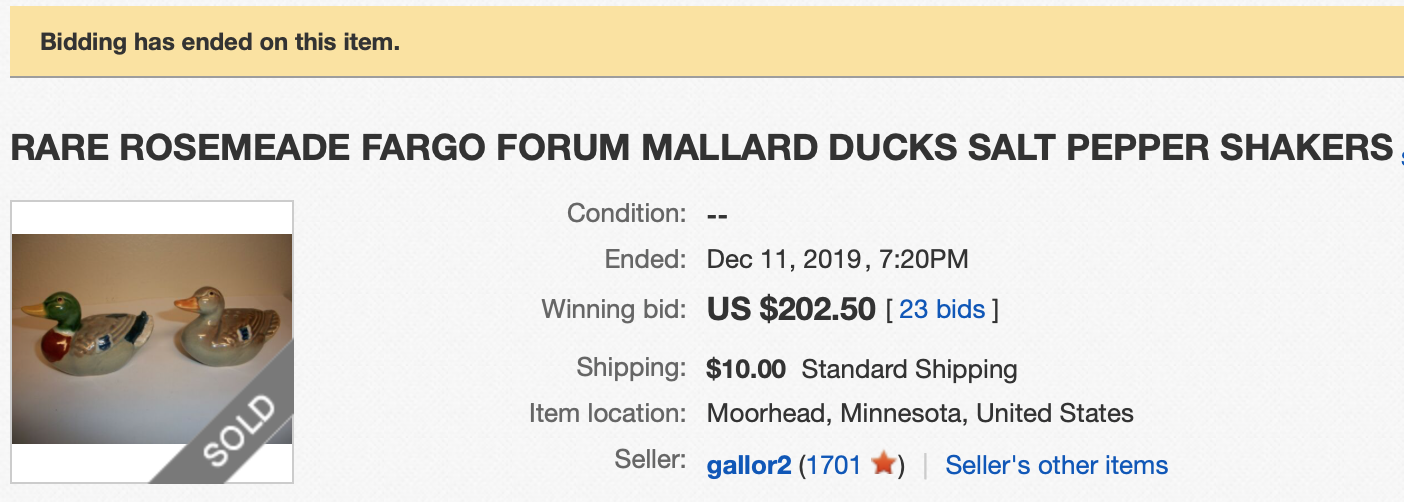The height and width of the screenshot is (502, 1404).
Task: Click the US $202.50 winning bid amount
Action: tap(791, 310)
